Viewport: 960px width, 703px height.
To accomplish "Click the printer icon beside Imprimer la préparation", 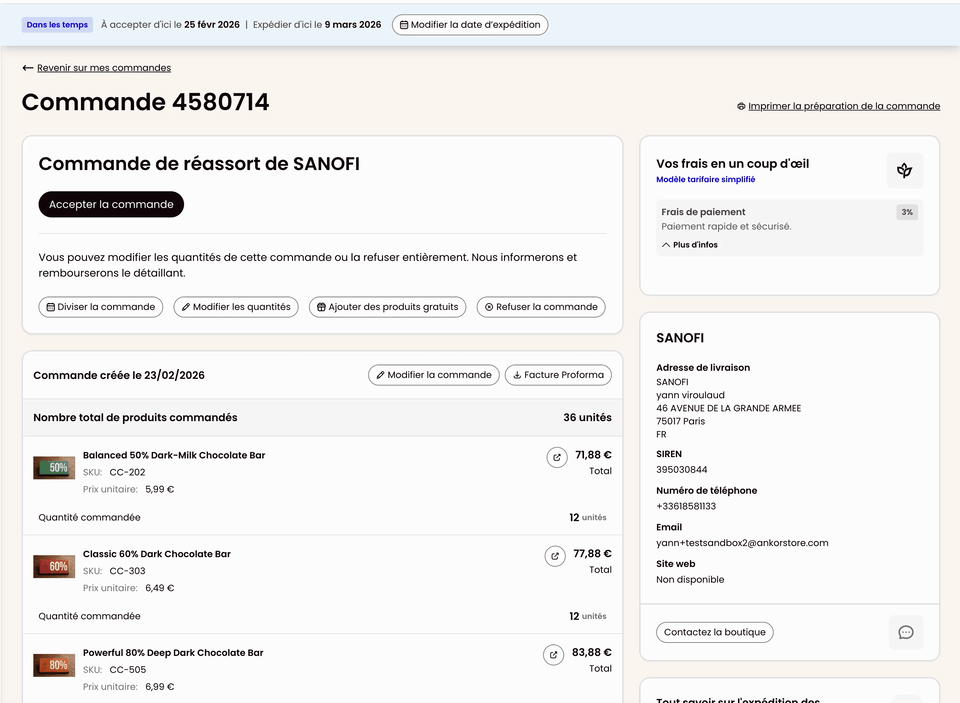I will pyautogui.click(x=741, y=107).
